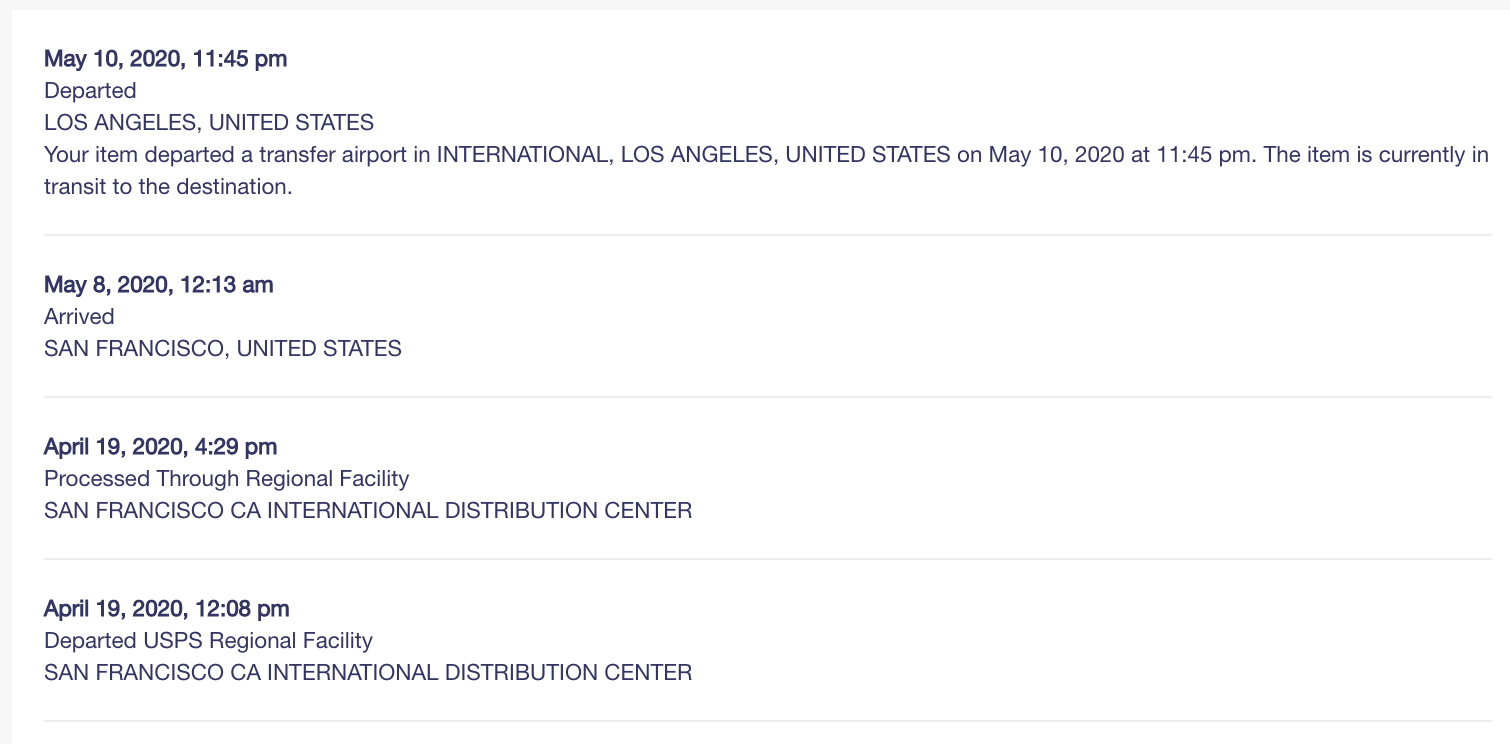Viewport: 1510px width, 744px height.
Task: Select Departed USPS Regional Facility status
Action: (x=208, y=641)
